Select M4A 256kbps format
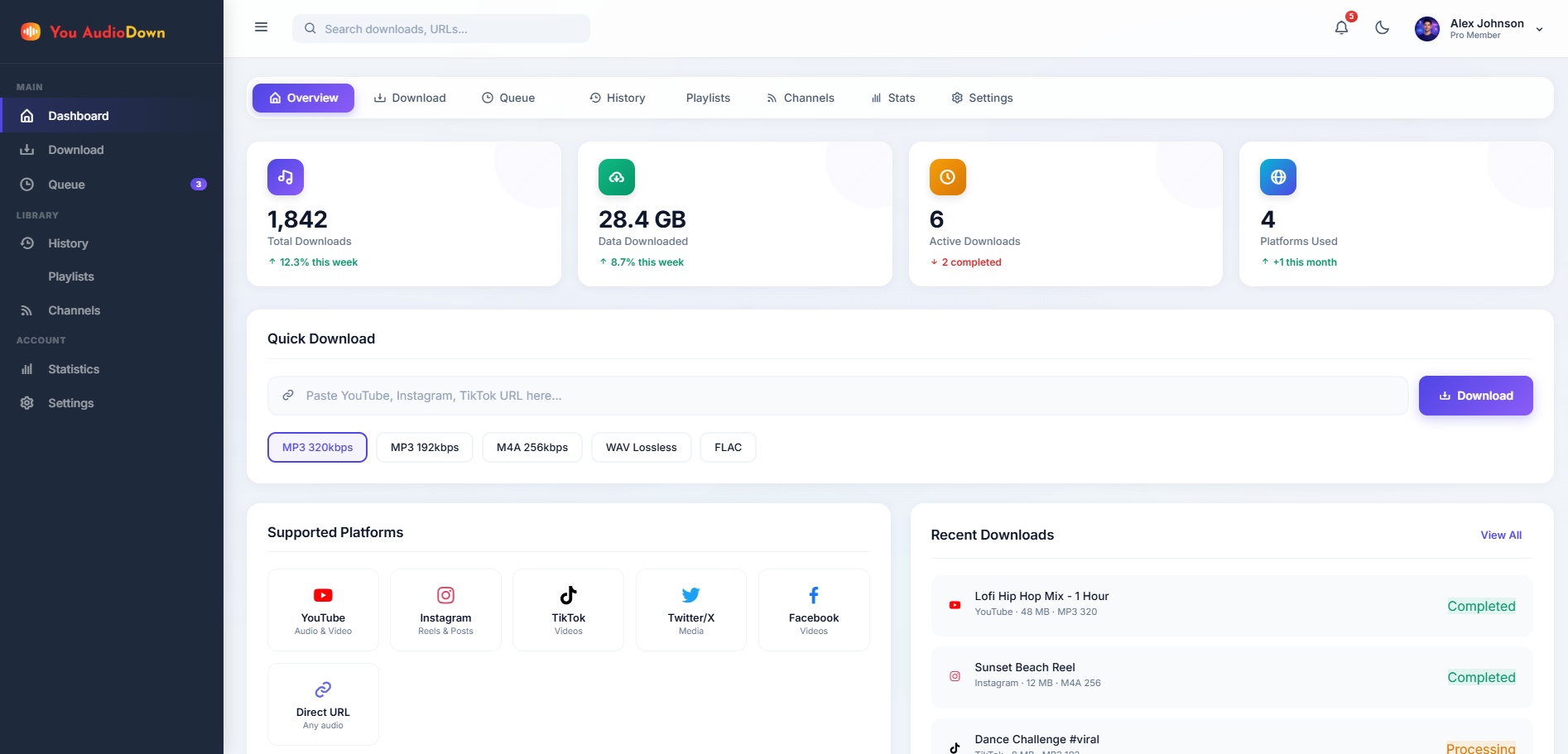This screenshot has height=754, width=1568. pyautogui.click(x=532, y=447)
